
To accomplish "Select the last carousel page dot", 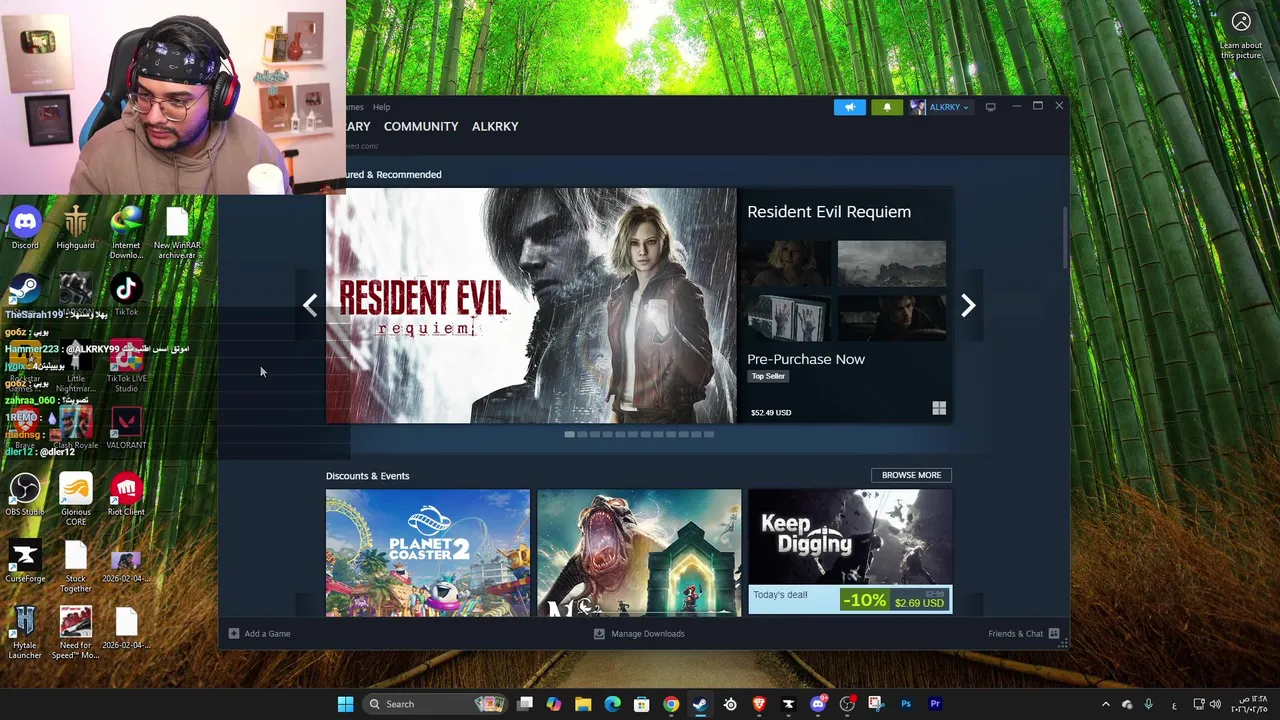I will [709, 434].
